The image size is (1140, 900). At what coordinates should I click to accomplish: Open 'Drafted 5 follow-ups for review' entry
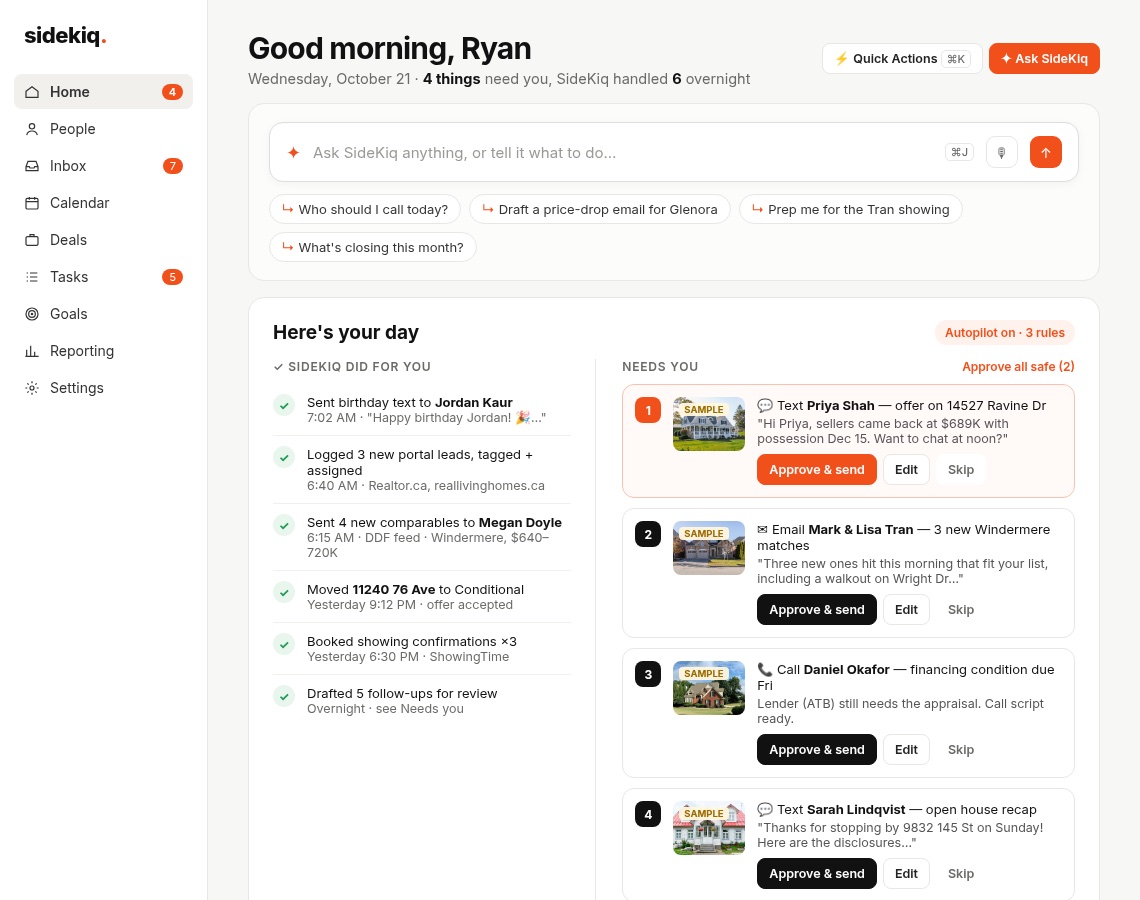(x=422, y=701)
